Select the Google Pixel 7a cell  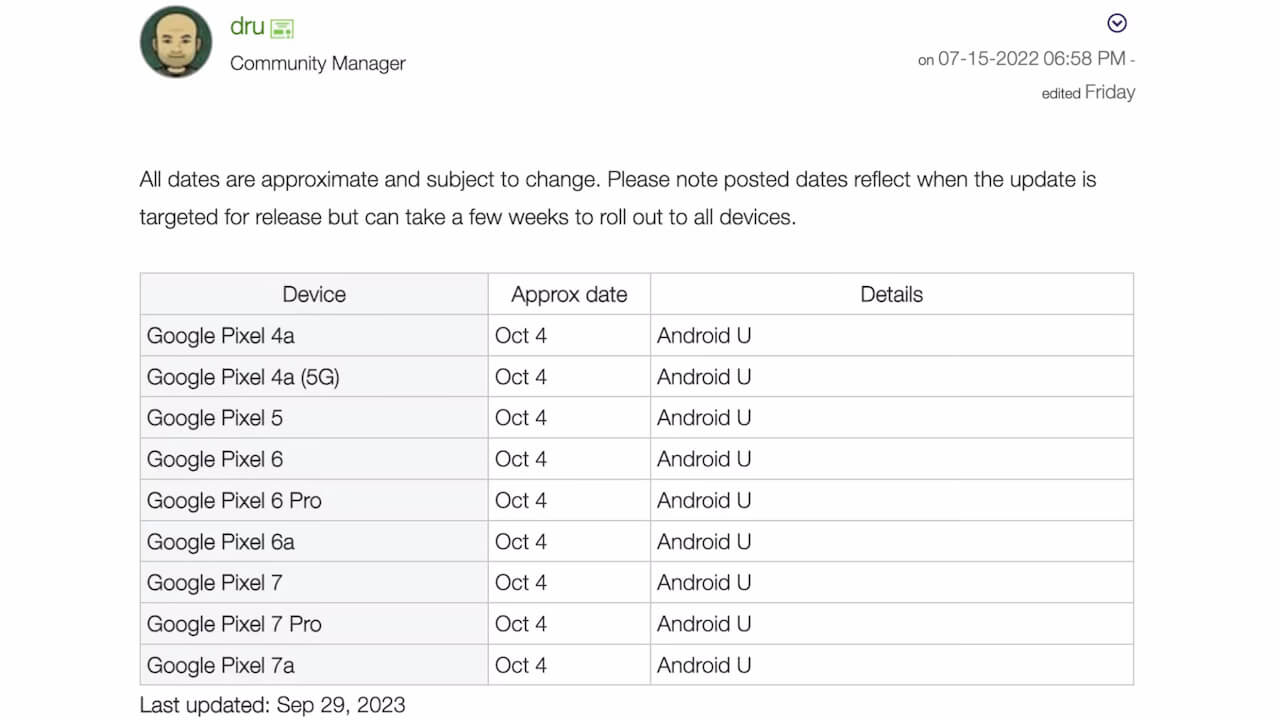221,665
